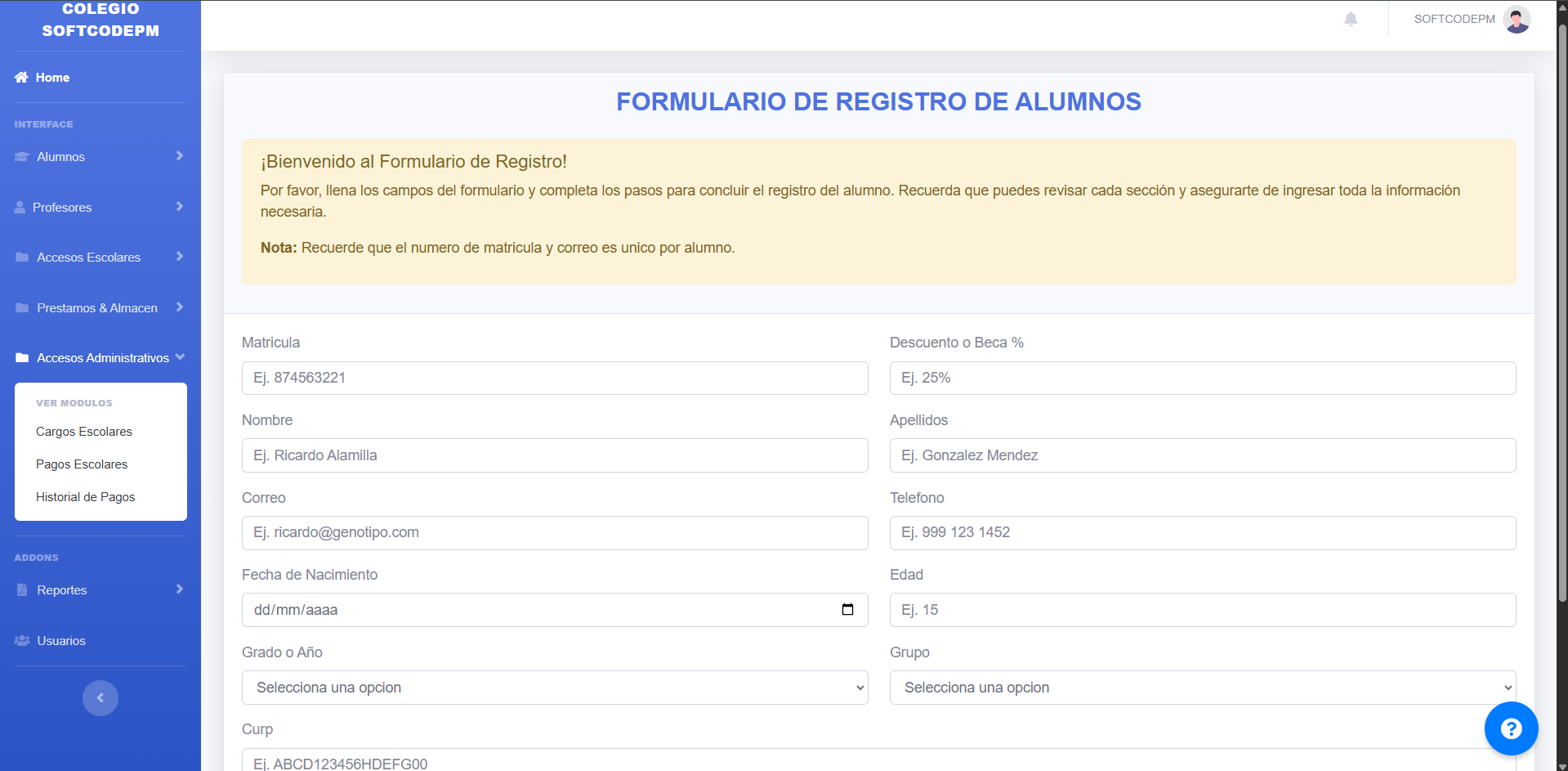Click the Reportes document icon

[x=22, y=590]
